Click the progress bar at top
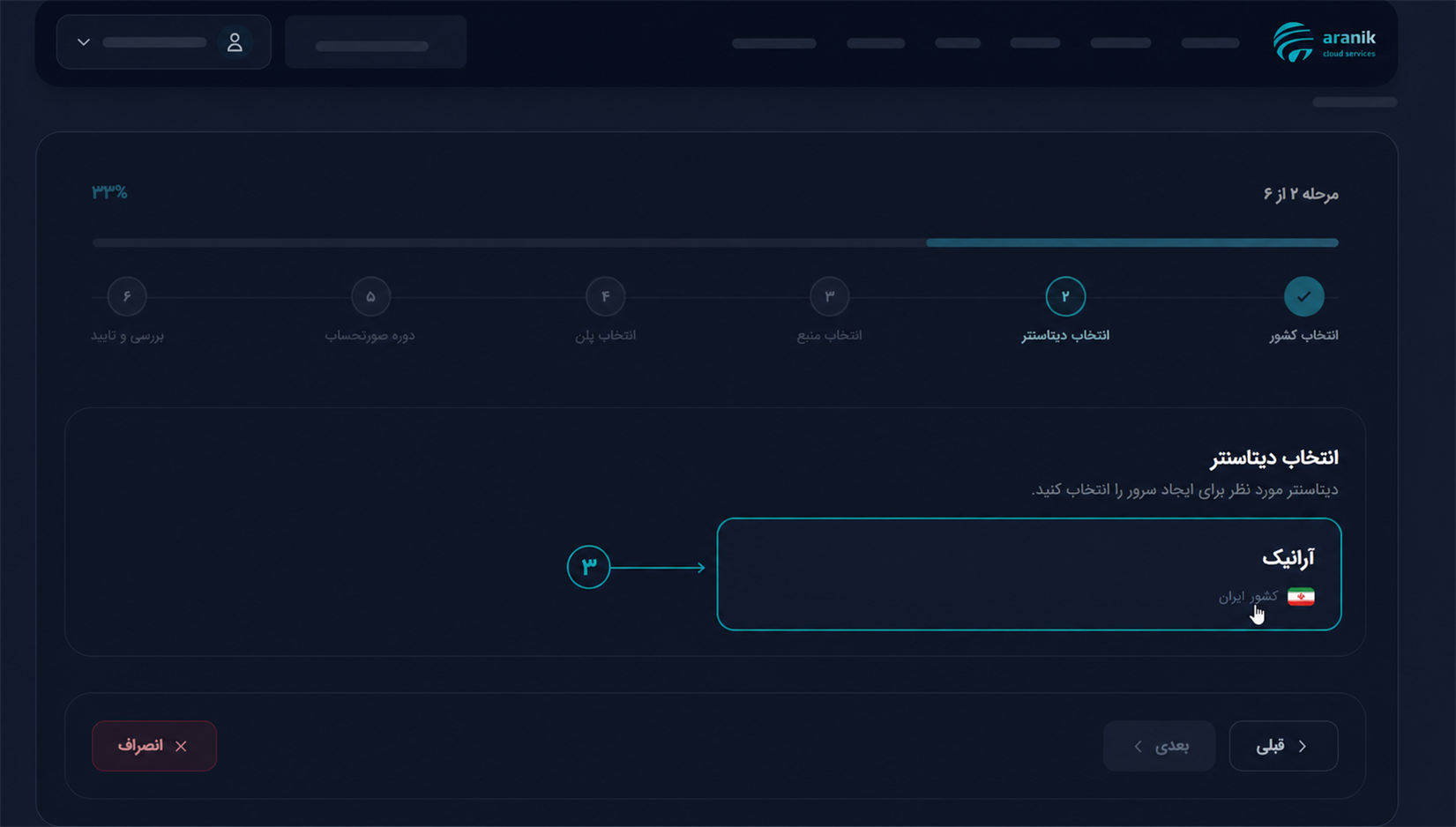1456x827 pixels. [x=715, y=242]
